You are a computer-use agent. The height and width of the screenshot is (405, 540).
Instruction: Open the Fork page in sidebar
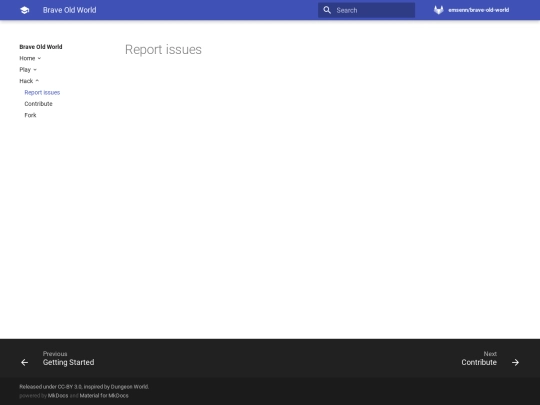30,115
